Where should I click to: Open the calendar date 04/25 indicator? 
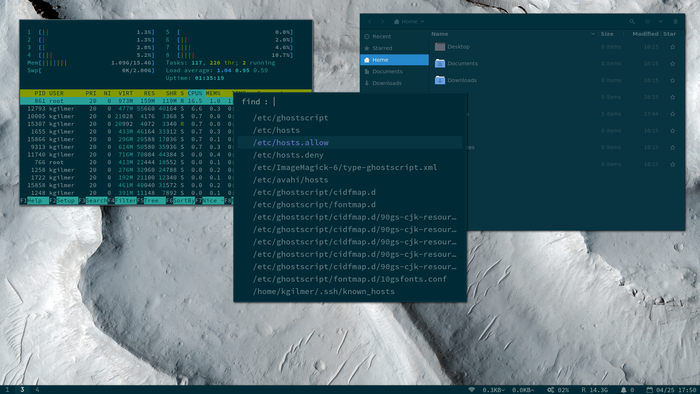point(671,390)
